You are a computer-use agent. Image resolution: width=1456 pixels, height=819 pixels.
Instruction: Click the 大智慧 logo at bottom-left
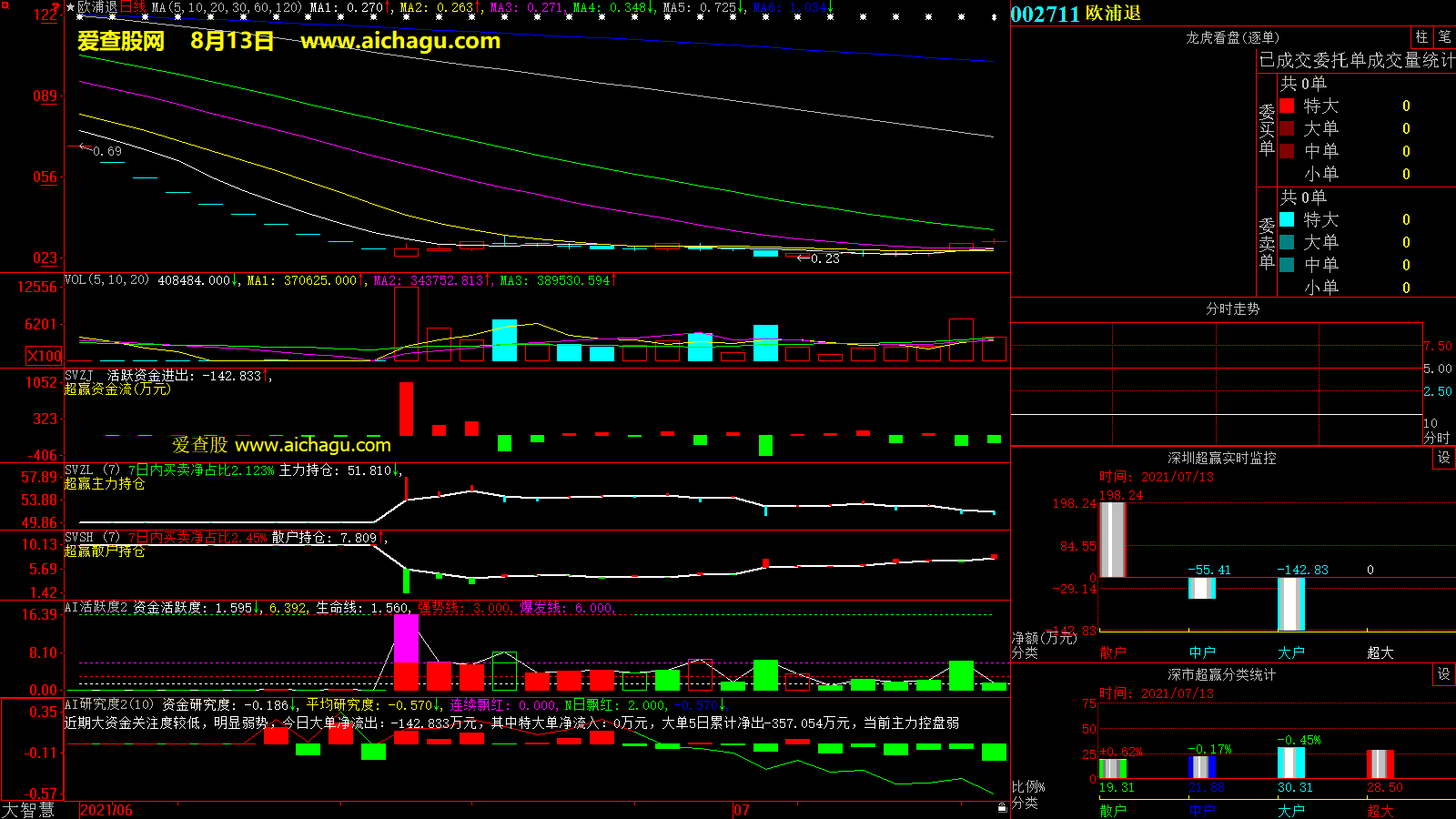(x=28, y=810)
